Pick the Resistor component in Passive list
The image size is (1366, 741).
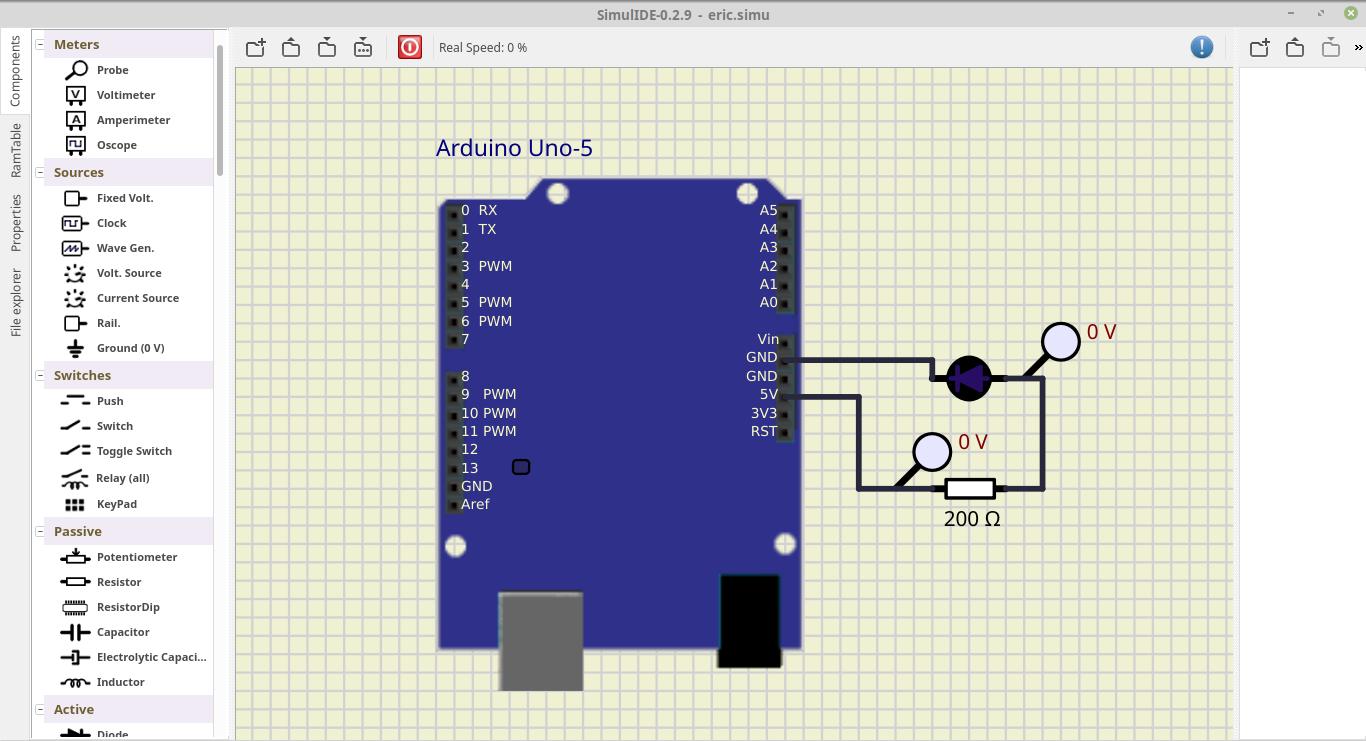click(118, 582)
